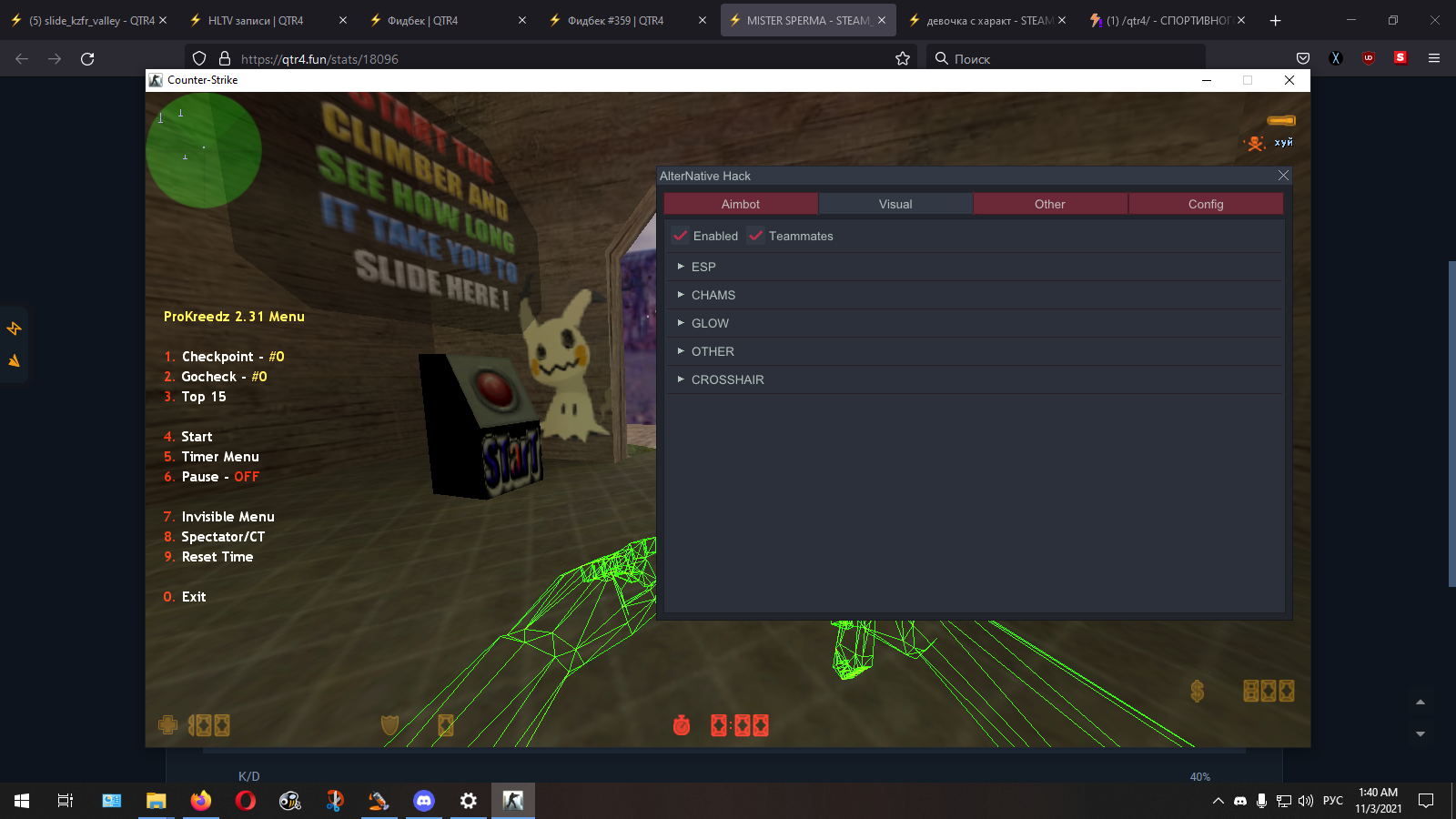
Task: Toggle the Enabled checkbox
Action: (680, 236)
